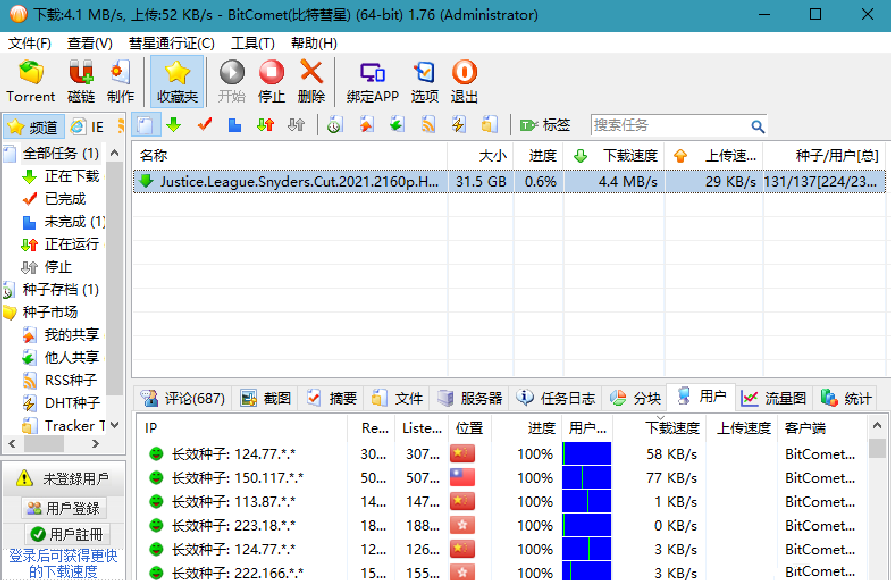
Task: Open 选项 options
Action: coord(424,81)
